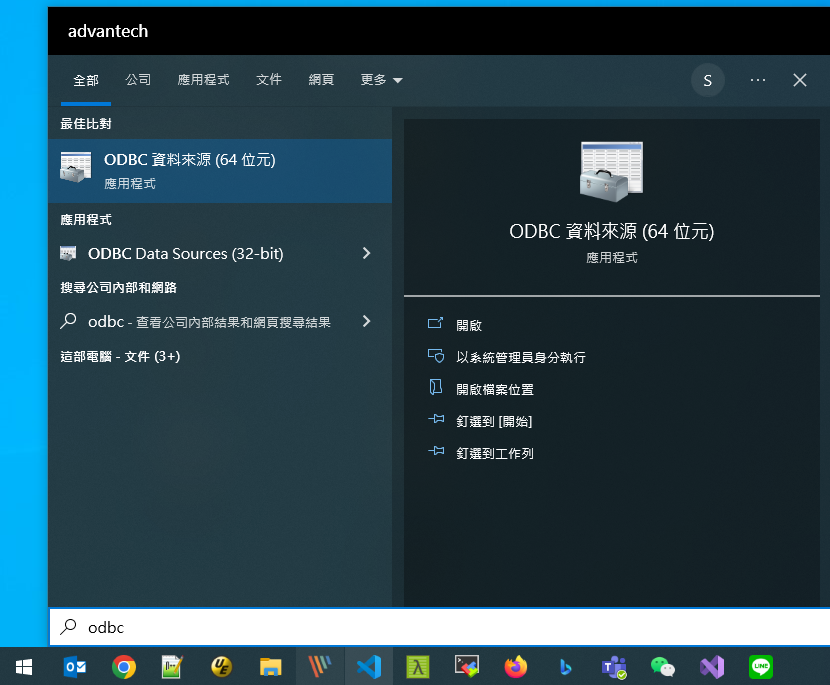Expand odbc web search result chevron
The width and height of the screenshot is (830, 685).
(x=366, y=321)
